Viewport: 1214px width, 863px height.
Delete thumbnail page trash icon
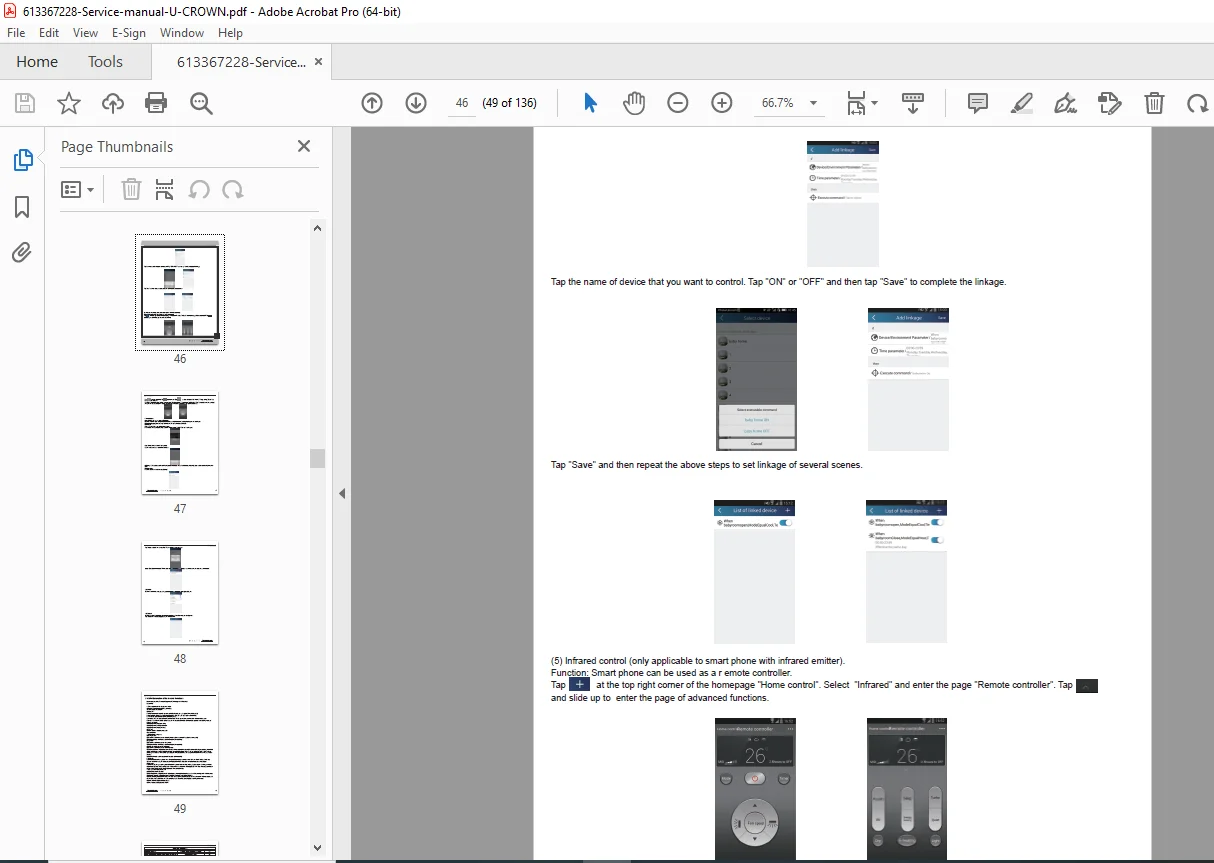click(x=131, y=189)
